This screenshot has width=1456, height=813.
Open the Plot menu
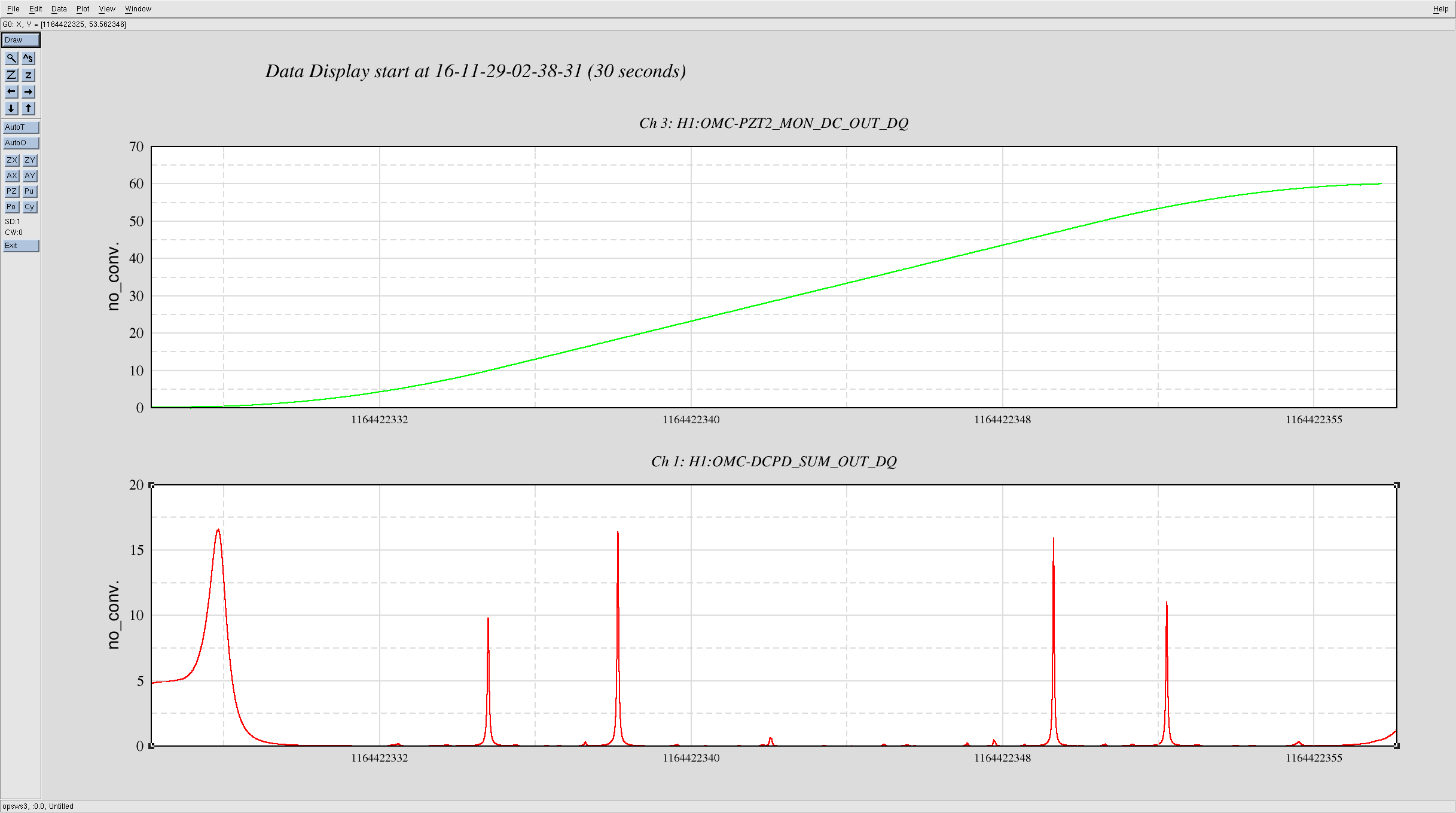pos(83,9)
